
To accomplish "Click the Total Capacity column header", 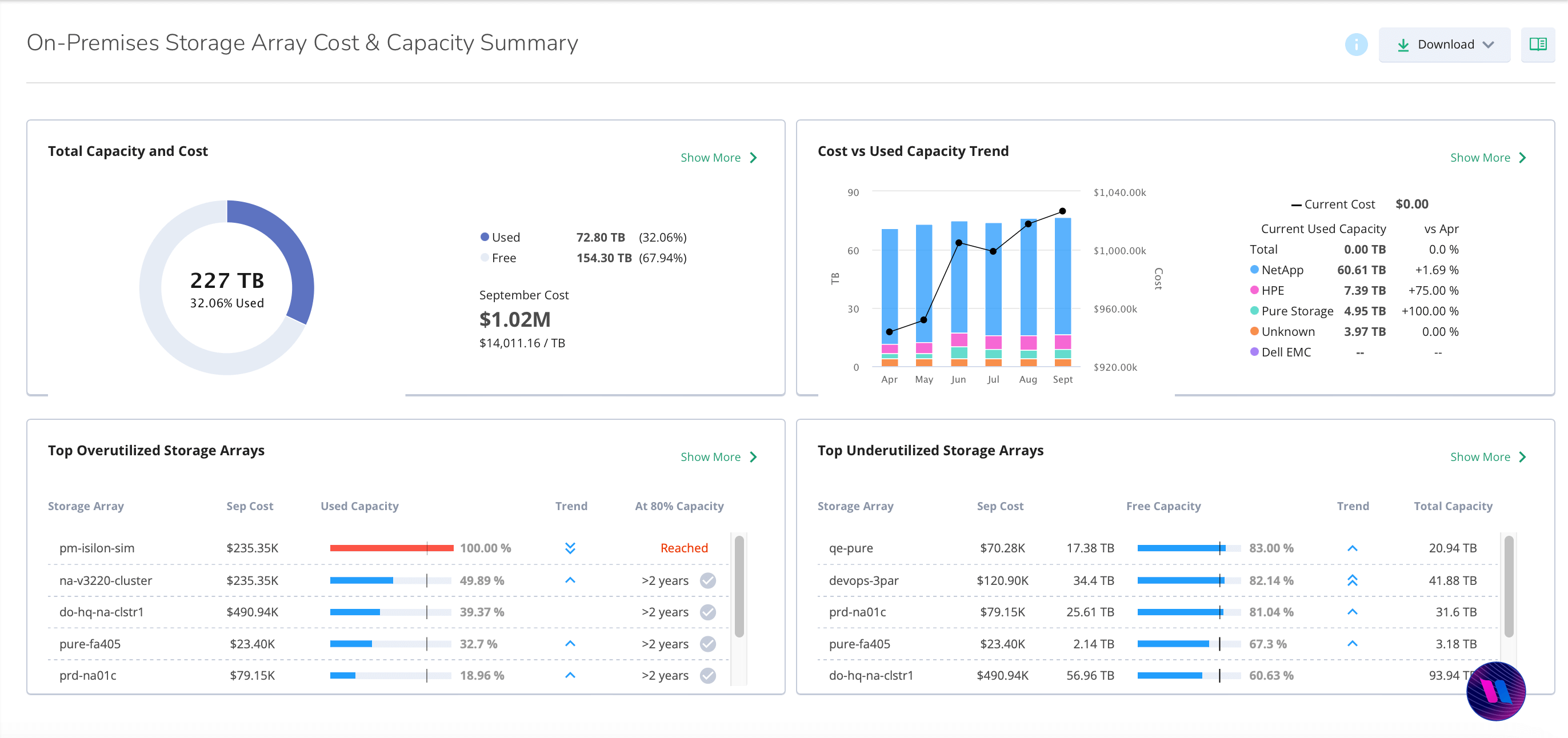I will [1453, 506].
